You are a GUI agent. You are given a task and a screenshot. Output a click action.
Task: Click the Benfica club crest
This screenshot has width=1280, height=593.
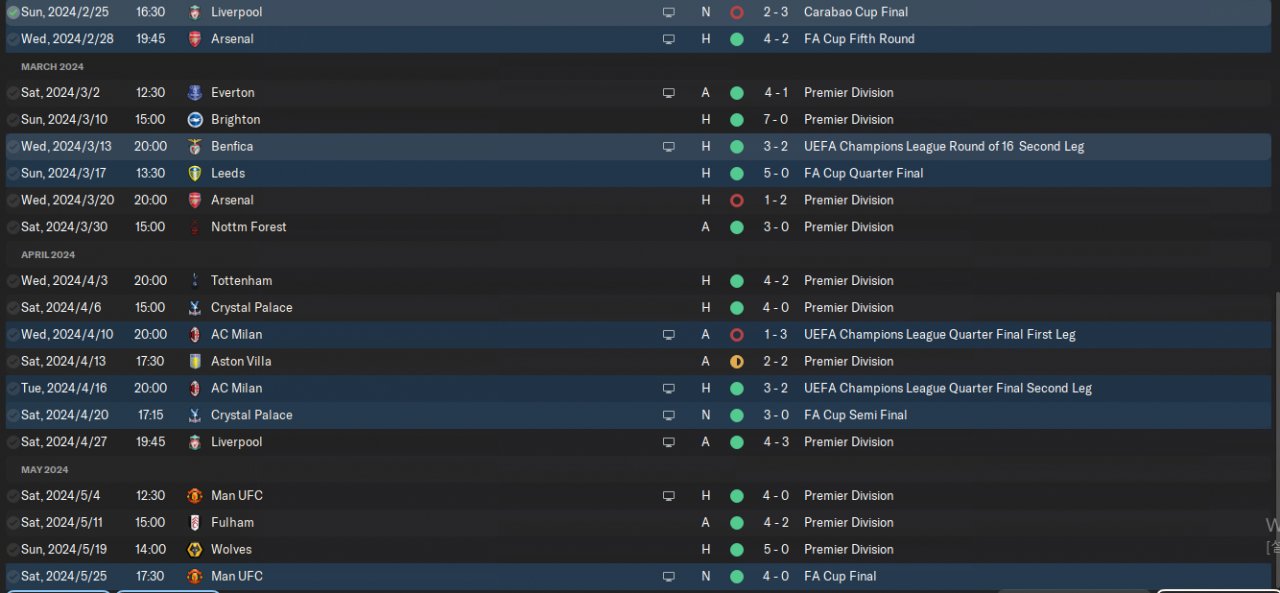194,147
